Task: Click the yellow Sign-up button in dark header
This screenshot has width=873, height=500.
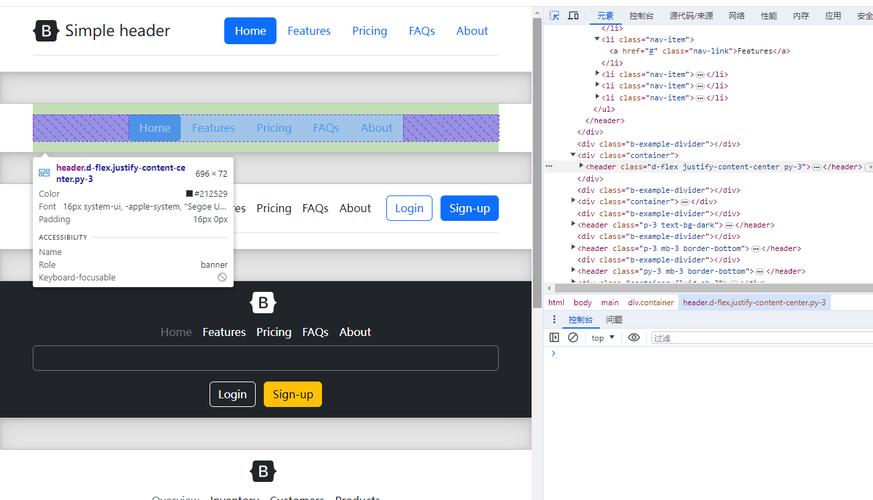Action: 293,394
